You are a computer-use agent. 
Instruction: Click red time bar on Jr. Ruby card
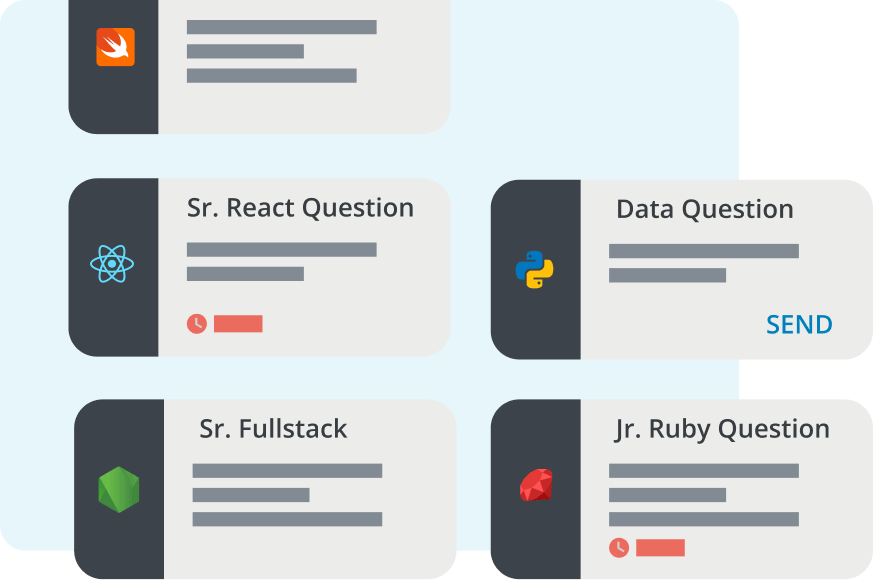pyautogui.click(x=660, y=548)
